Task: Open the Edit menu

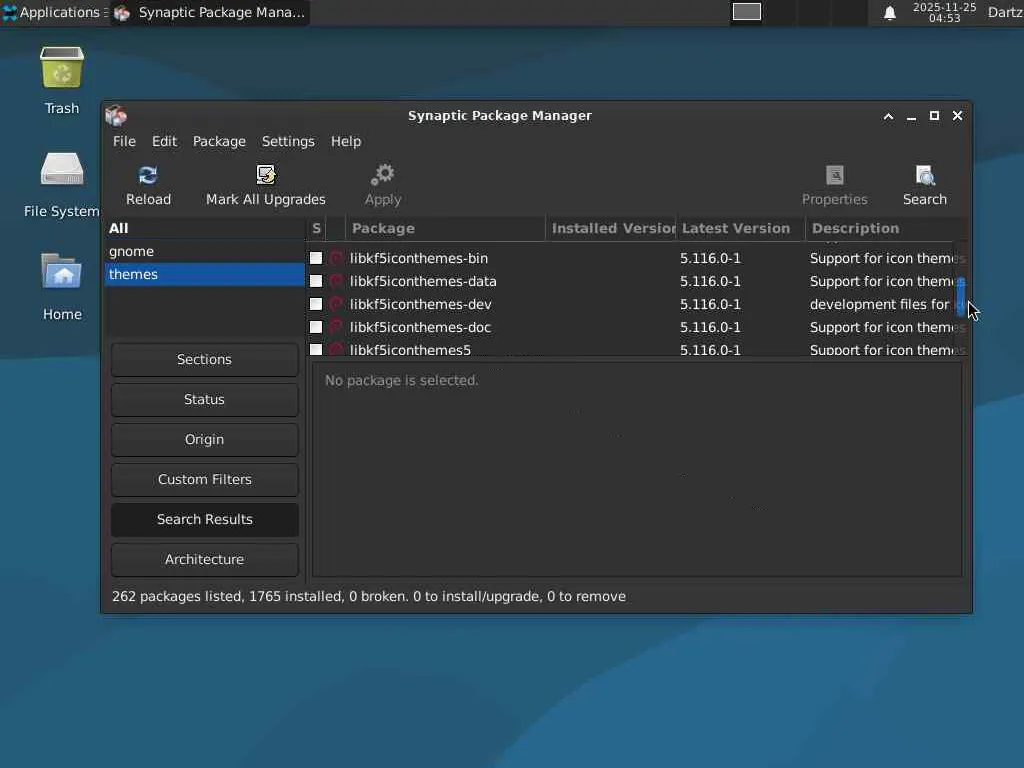Action: tap(165, 141)
